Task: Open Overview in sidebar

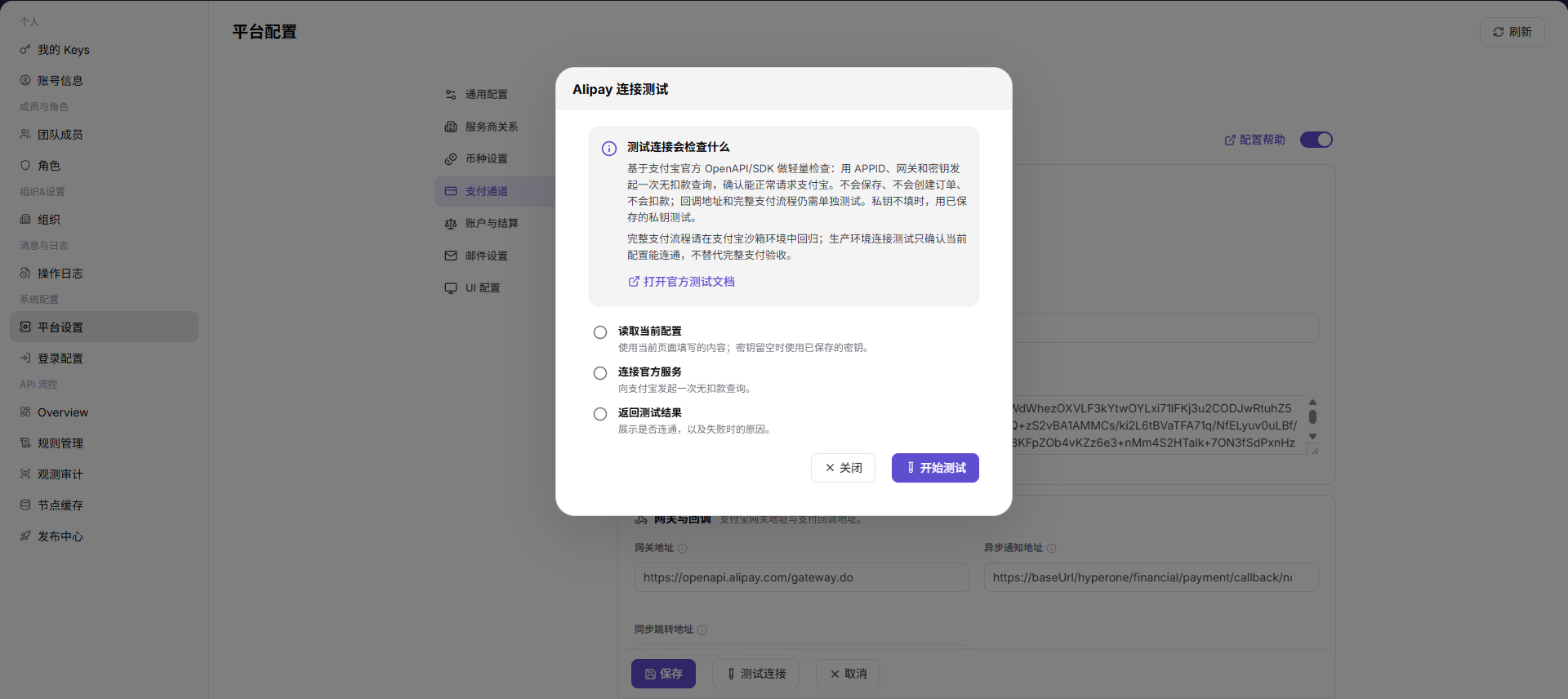Action: (x=104, y=412)
